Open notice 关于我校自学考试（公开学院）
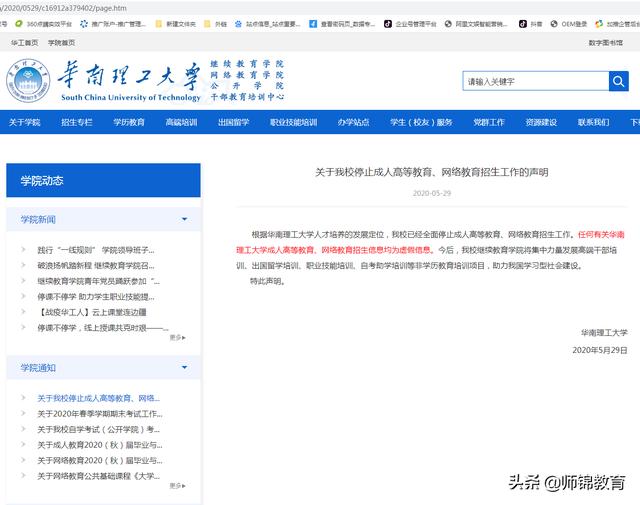The width and height of the screenshot is (640, 505). point(98,429)
